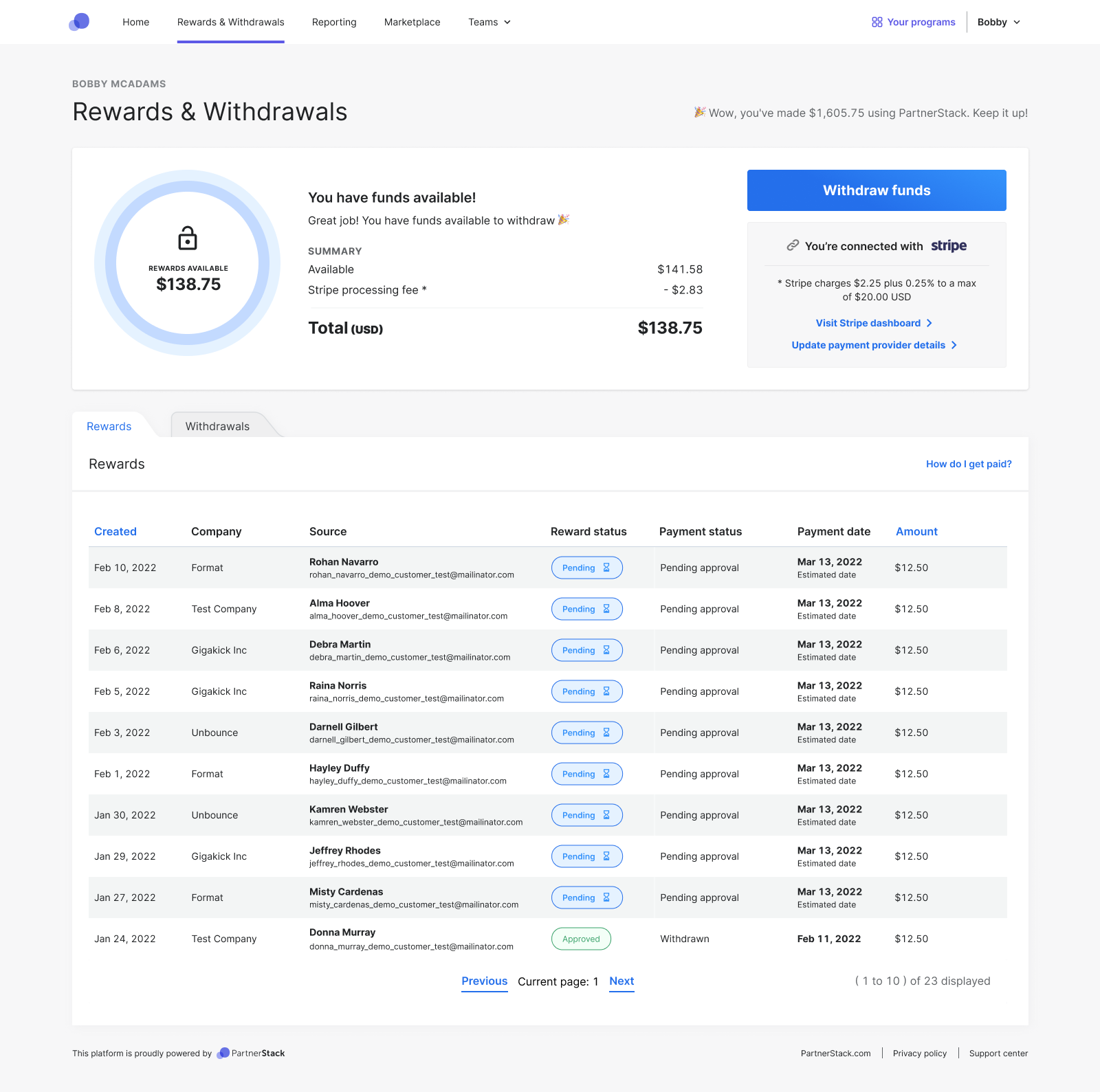The width and height of the screenshot is (1100, 1092).
Task: Click the hourglass icon in Kamren Webster's row
Action: [x=606, y=815]
